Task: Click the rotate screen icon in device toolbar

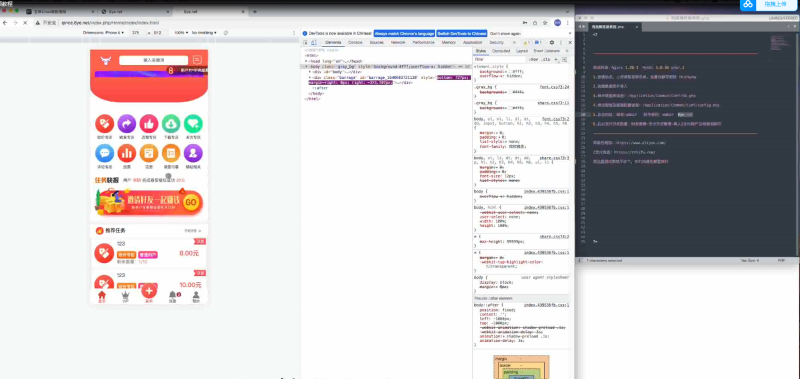Action: (x=226, y=33)
